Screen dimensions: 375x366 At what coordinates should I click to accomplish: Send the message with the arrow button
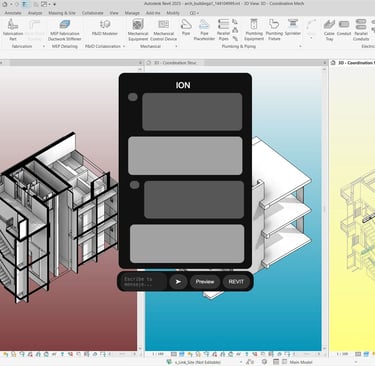[x=178, y=282]
